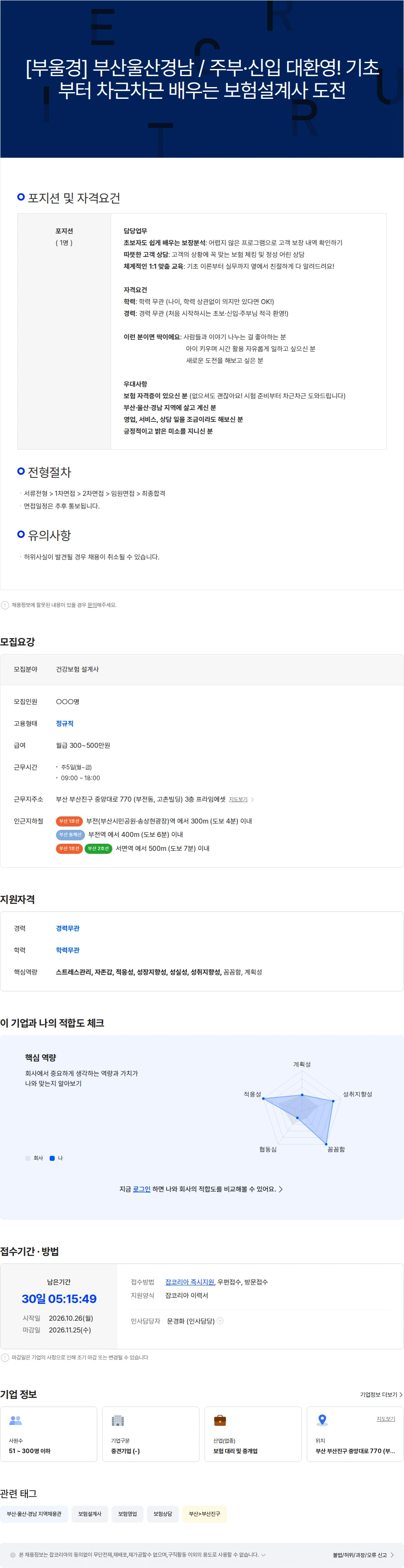The height and width of the screenshot is (1568, 404).
Task: Toggle the 나 blue legend swatch
Action: coord(53,1158)
